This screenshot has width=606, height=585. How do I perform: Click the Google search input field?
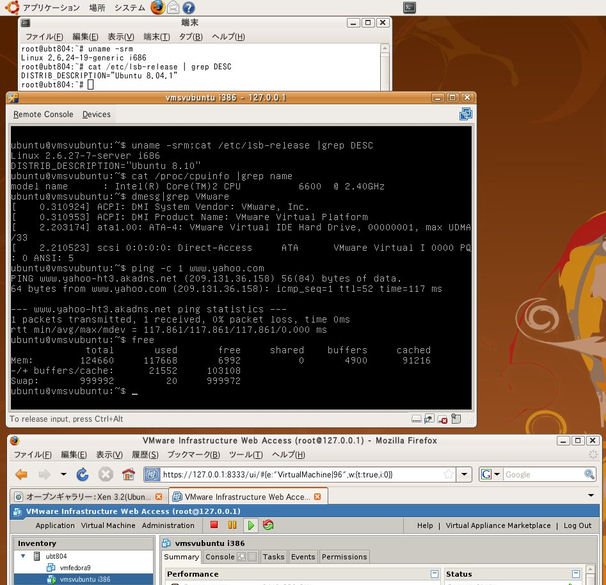tap(543, 474)
